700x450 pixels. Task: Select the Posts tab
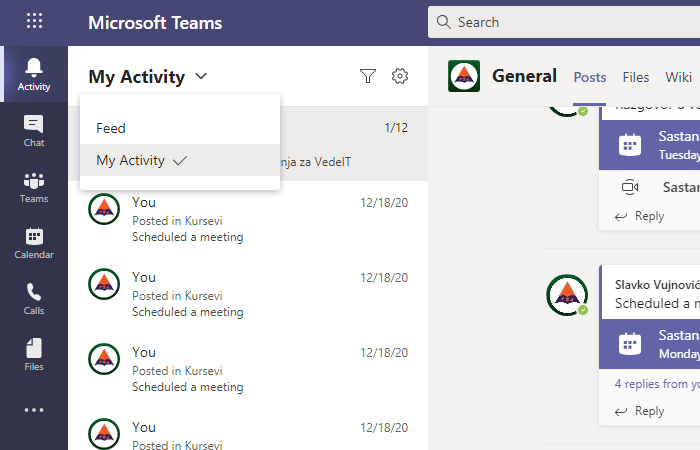pos(590,77)
